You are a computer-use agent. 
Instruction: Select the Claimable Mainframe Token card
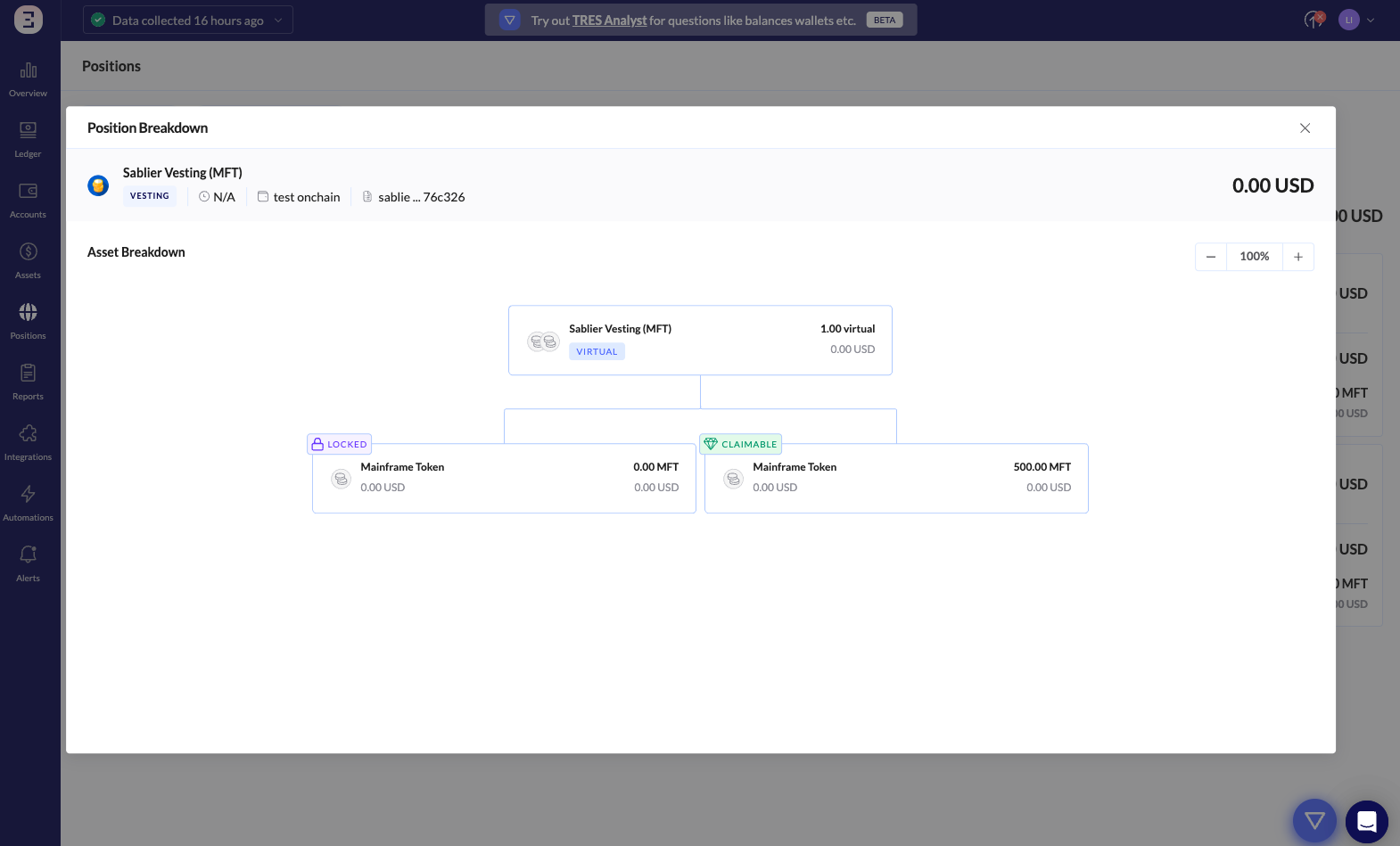pyautogui.click(x=896, y=479)
